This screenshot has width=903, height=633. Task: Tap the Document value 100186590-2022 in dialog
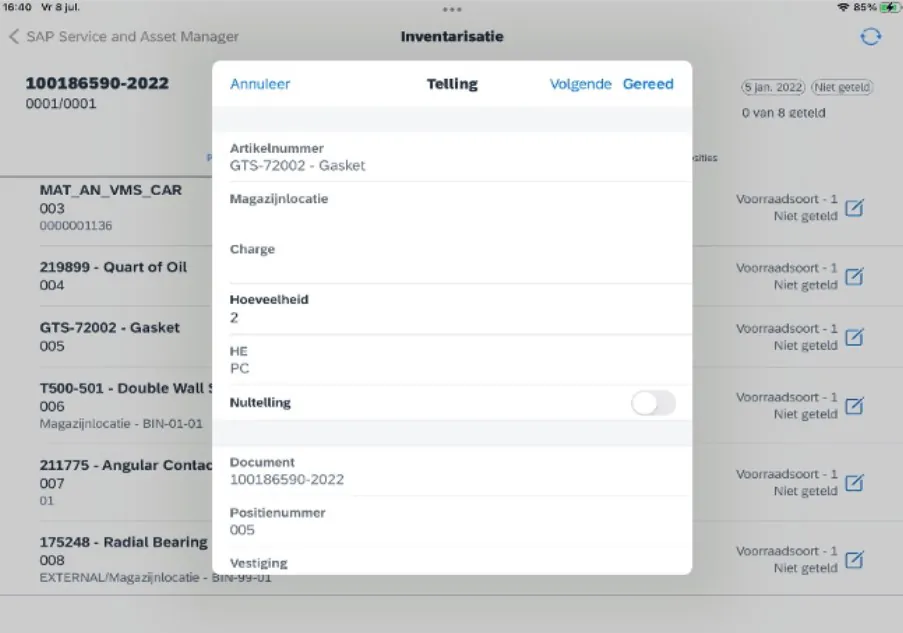pyautogui.click(x=287, y=480)
